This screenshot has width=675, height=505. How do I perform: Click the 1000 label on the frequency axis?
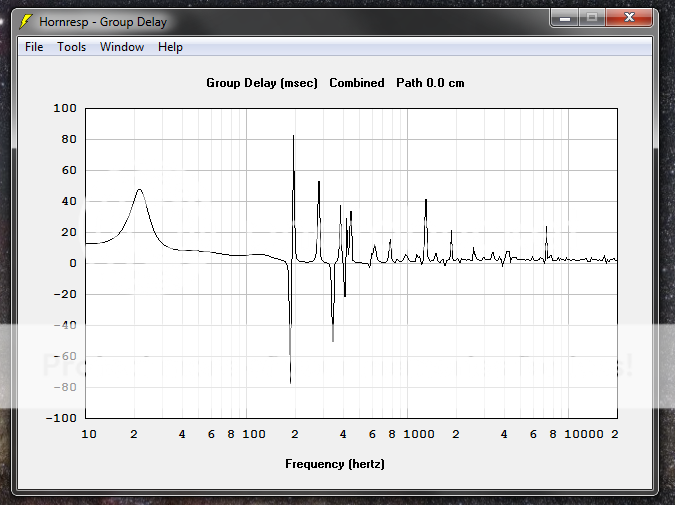click(x=419, y=434)
